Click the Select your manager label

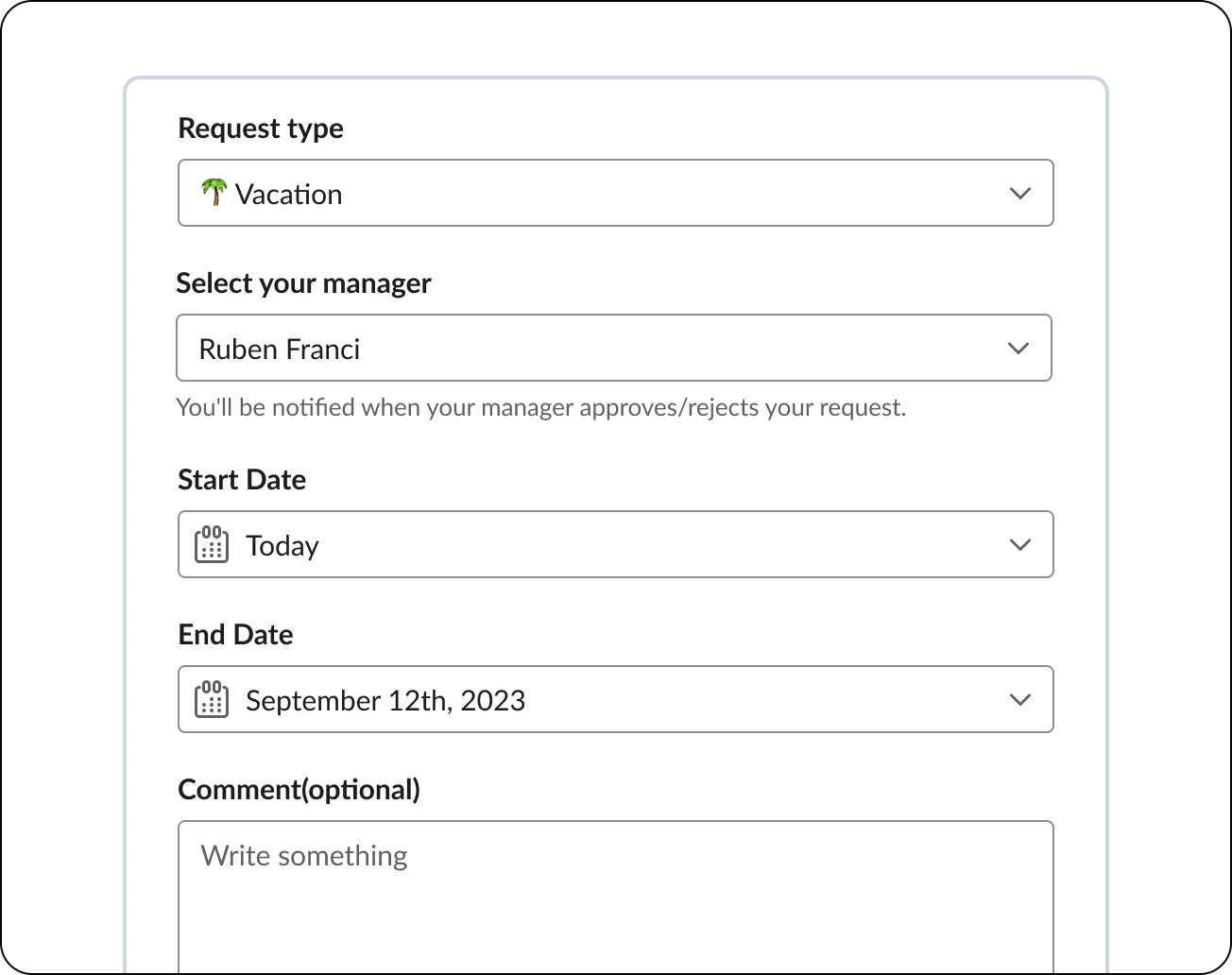(x=303, y=283)
